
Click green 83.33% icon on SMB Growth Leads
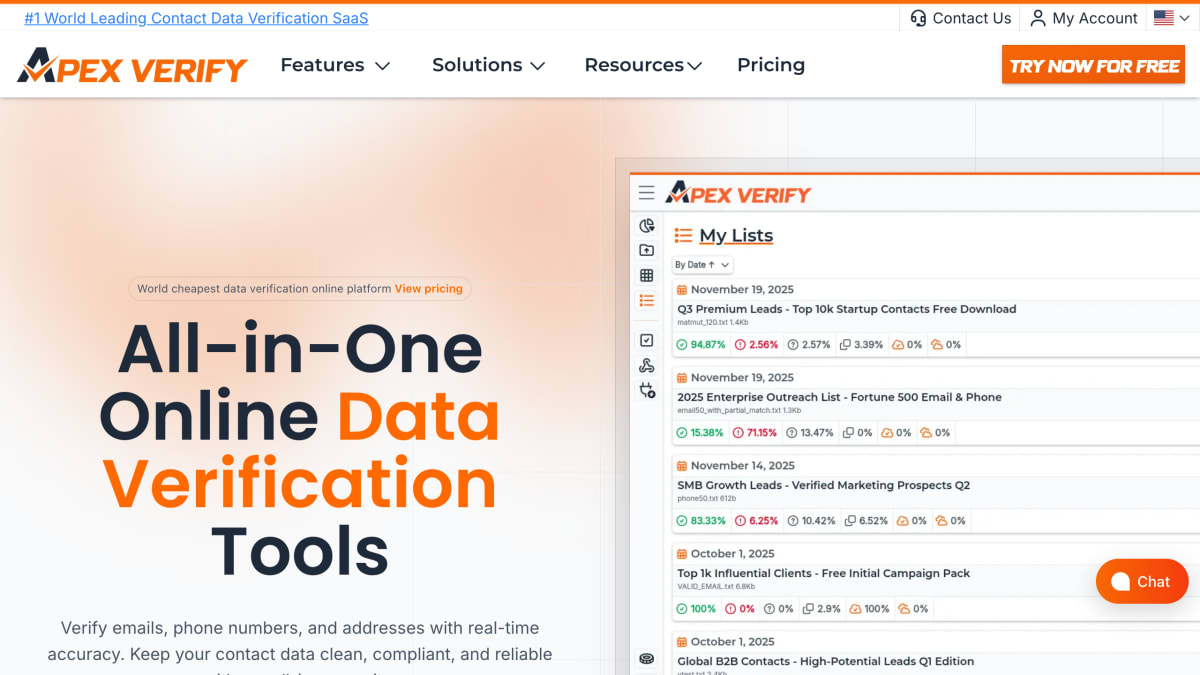click(x=682, y=521)
